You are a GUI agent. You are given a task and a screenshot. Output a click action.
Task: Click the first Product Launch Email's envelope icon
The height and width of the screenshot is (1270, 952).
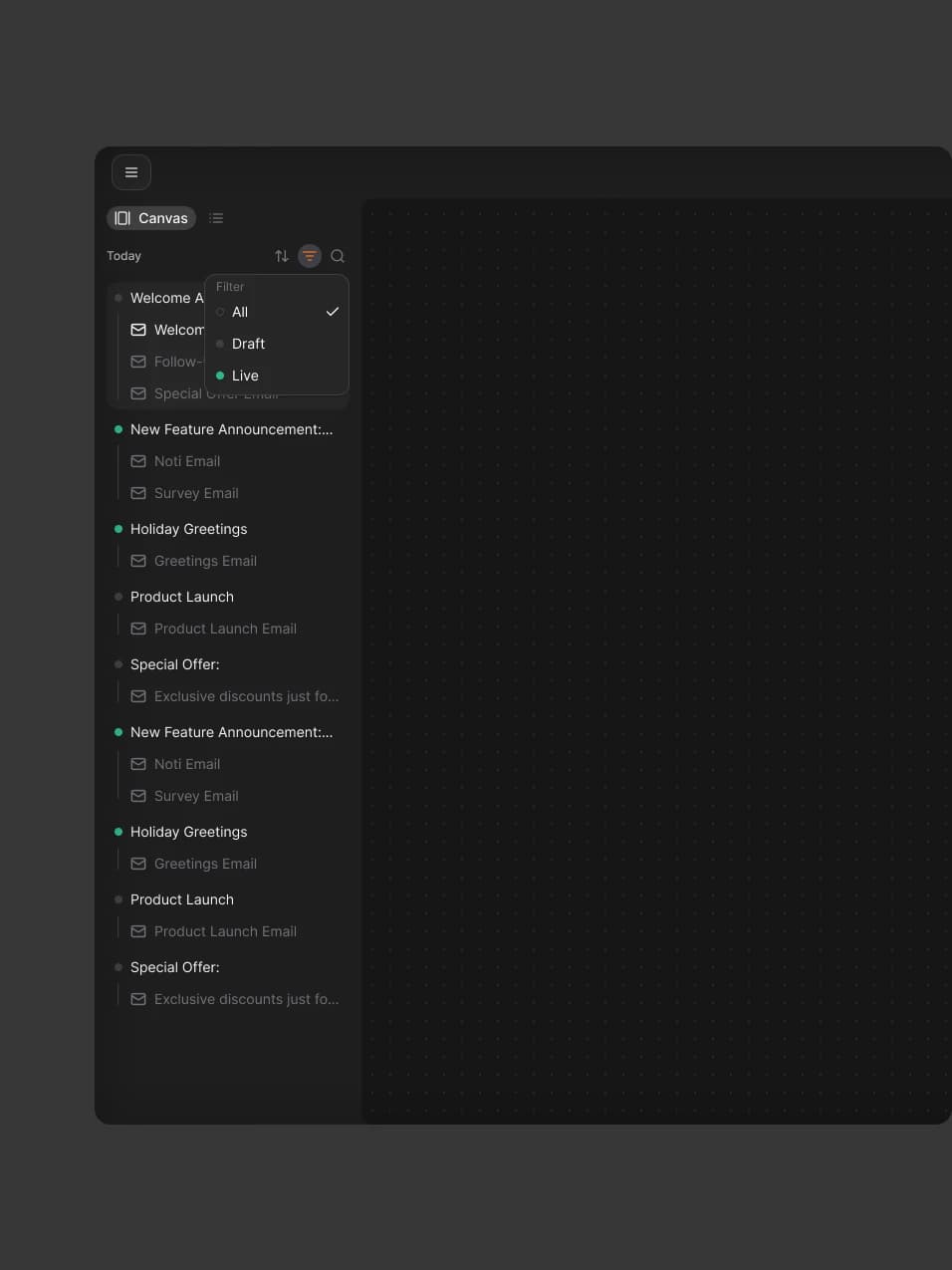tap(138, 629)
